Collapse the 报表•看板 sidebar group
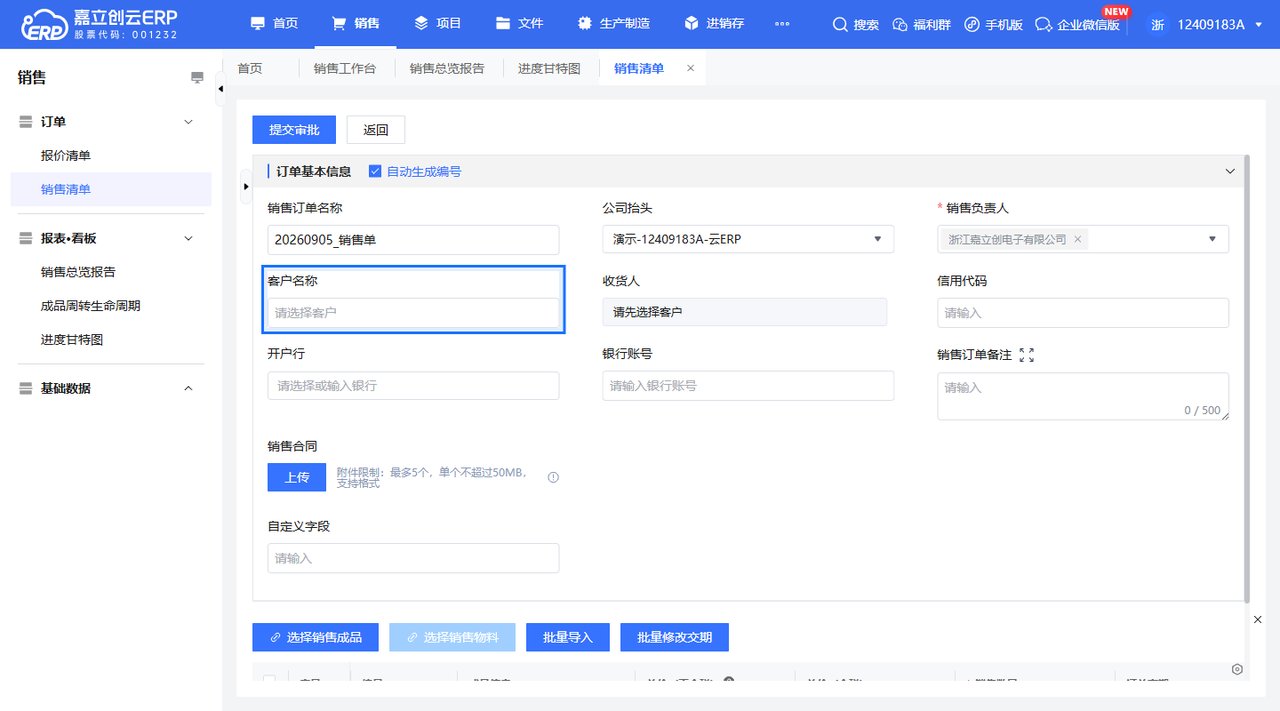 [x=188, y=238]
